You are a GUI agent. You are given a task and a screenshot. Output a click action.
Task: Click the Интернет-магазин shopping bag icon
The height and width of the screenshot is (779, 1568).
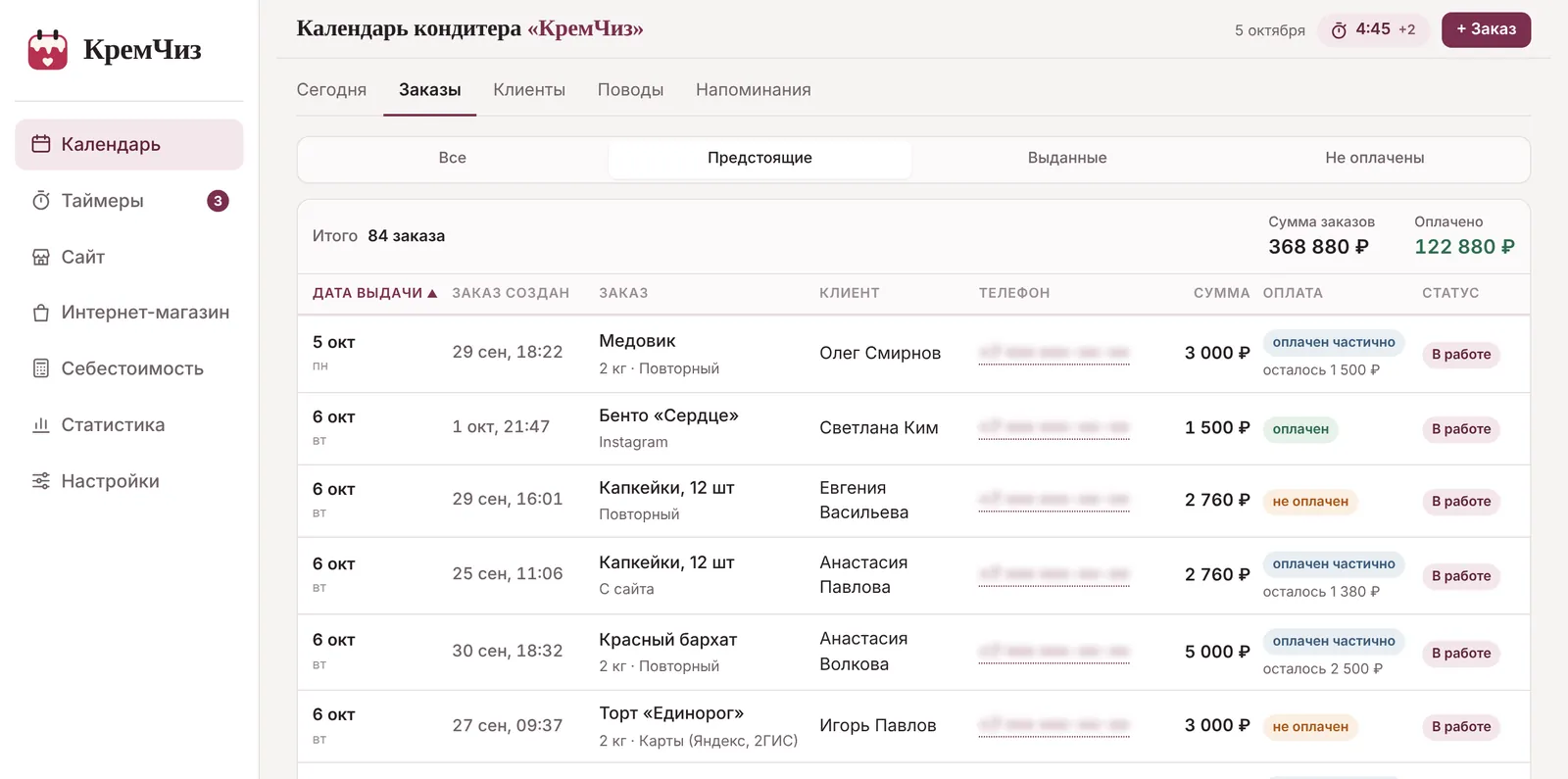41,313
